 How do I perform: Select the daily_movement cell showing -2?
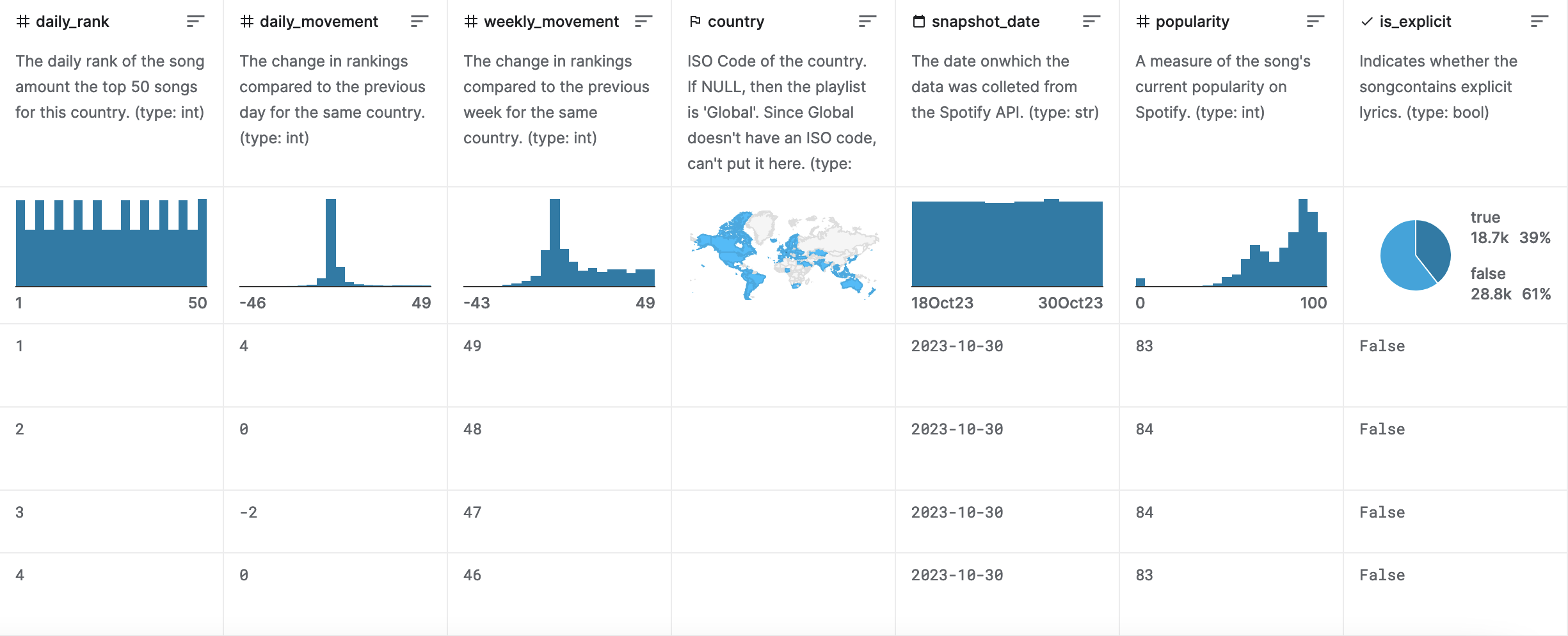(248, 513)
